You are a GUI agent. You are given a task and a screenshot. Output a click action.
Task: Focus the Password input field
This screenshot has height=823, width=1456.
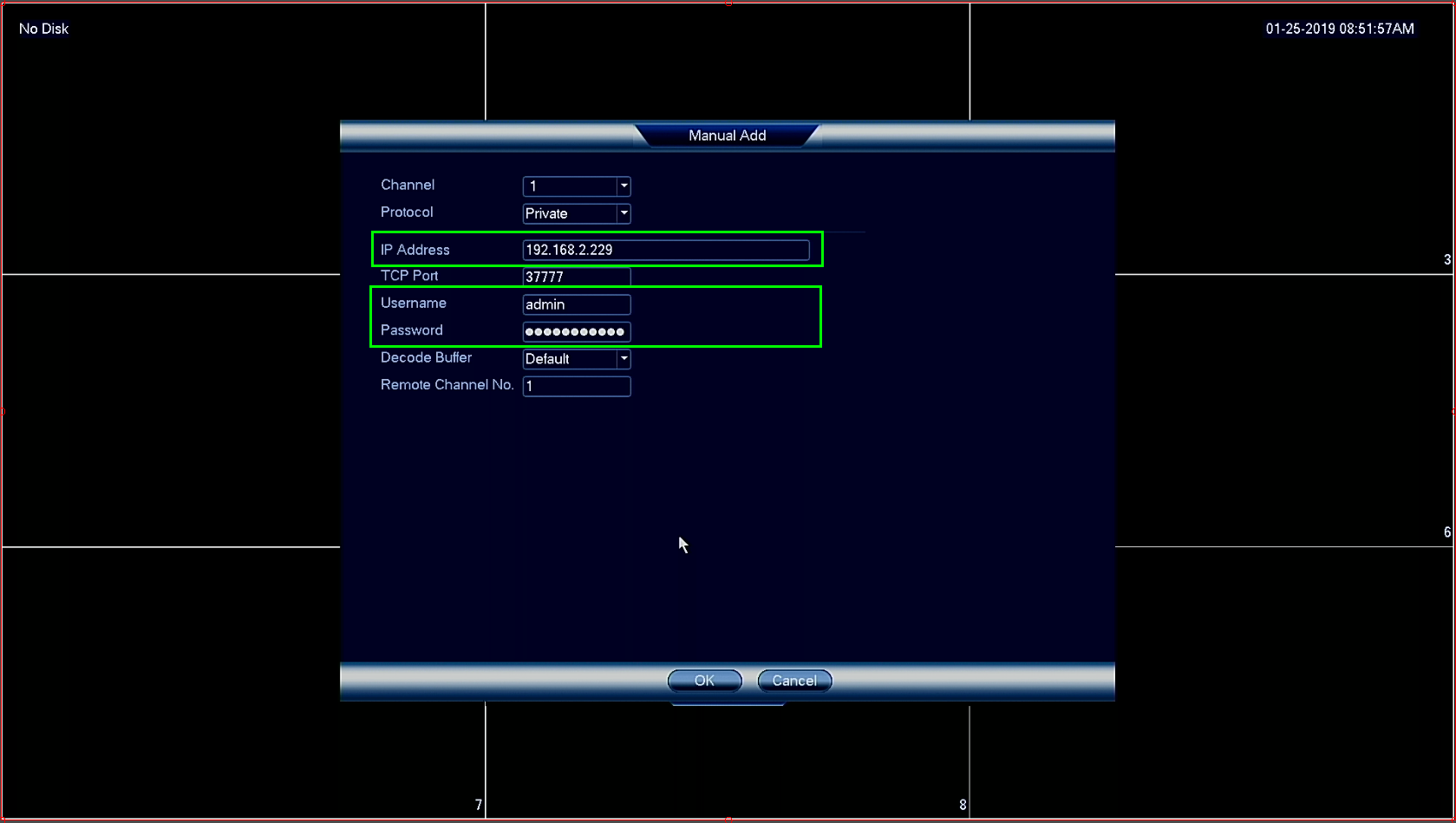pyautogui.click(x=577, y=331)
